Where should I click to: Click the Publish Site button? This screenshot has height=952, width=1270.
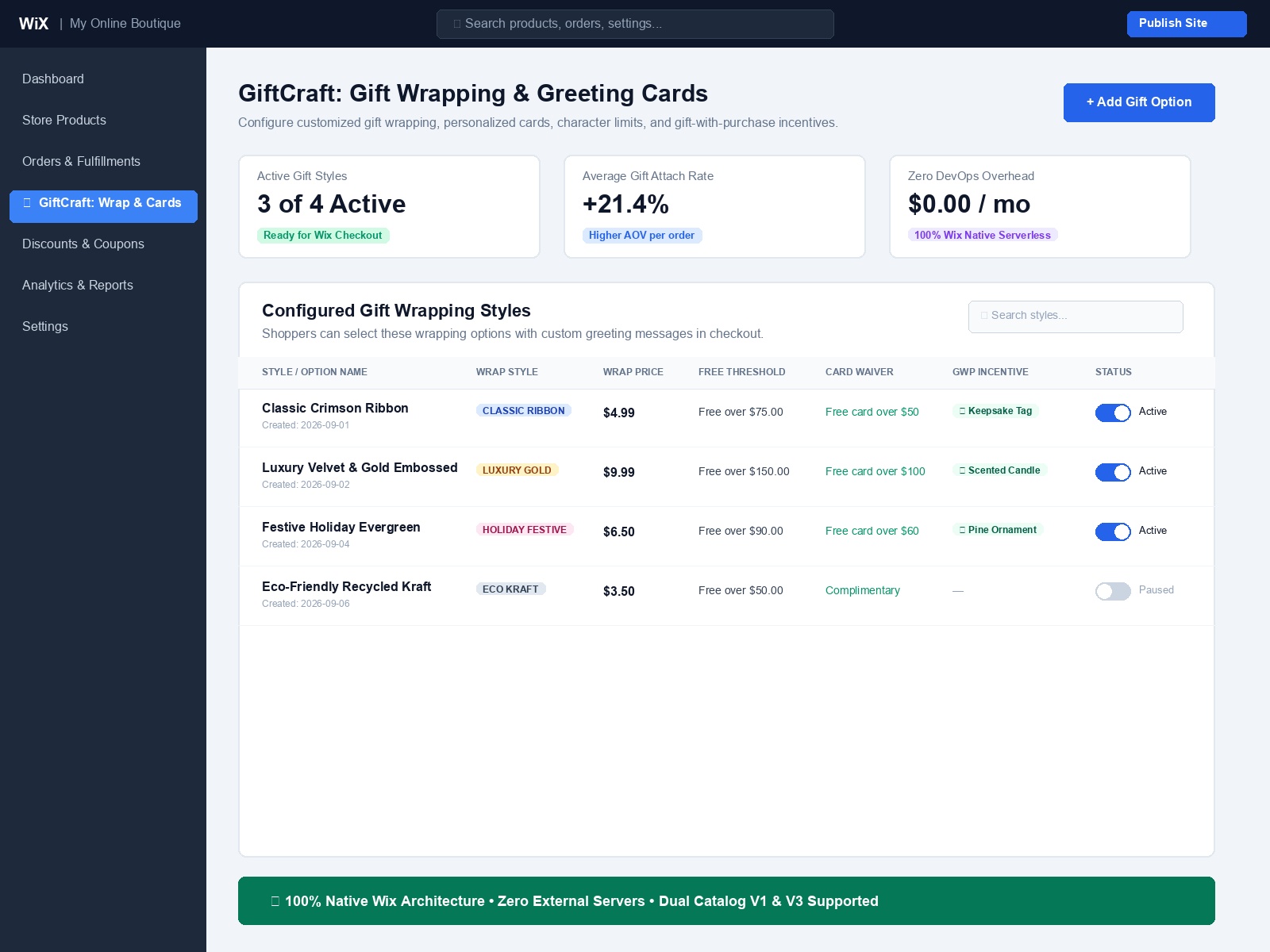pos(1187,24)
